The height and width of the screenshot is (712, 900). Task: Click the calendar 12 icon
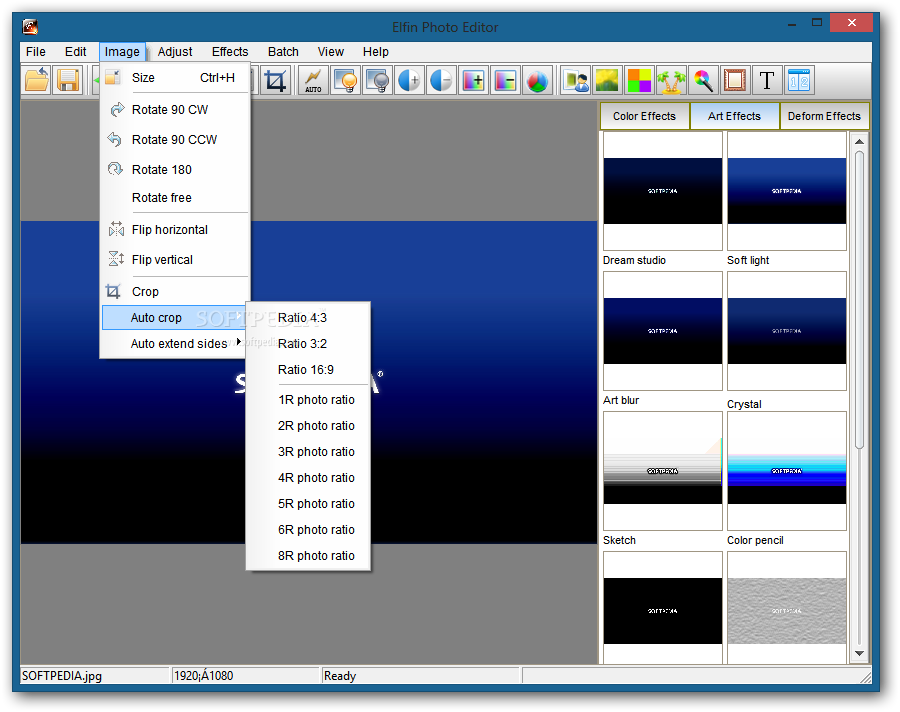799,80
